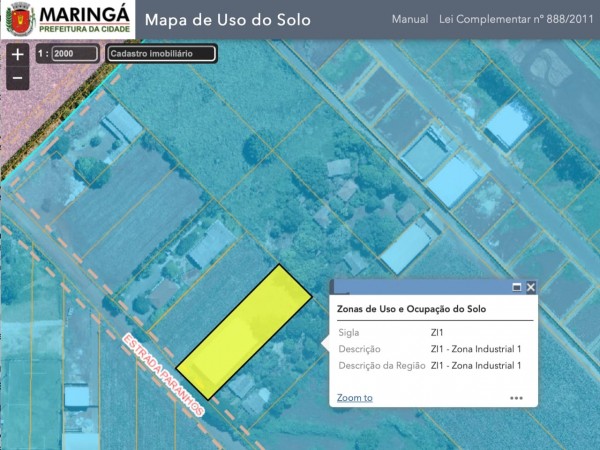
Task: Focus the Cadastro imobiliário search box
Action: [x=160, y=54]
